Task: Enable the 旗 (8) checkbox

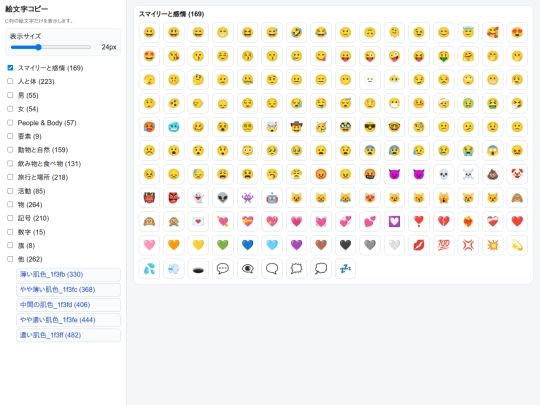Action: point(10,245)
